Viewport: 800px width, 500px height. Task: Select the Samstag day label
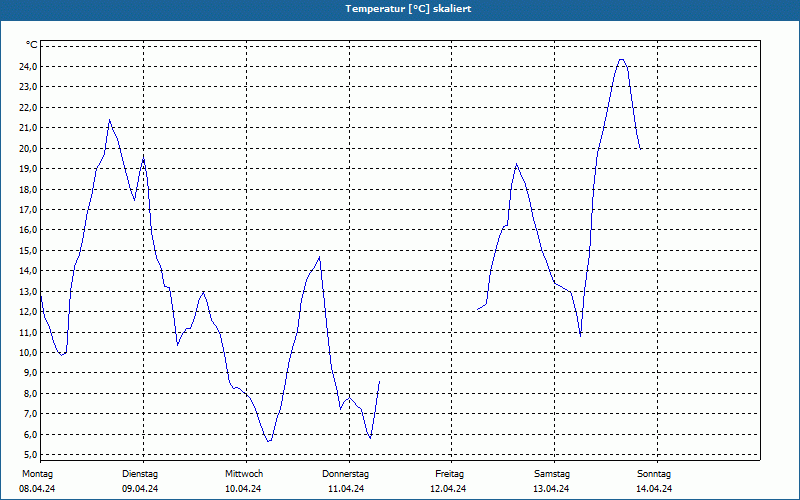pos(552,474)
